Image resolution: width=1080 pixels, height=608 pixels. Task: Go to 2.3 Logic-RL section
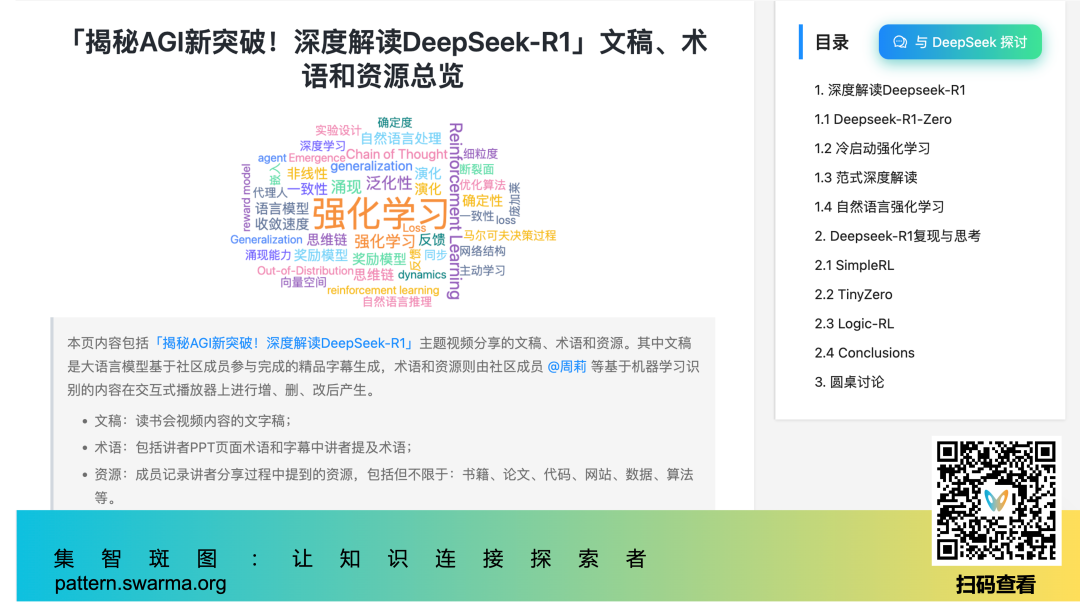click(x=854, y=324)
